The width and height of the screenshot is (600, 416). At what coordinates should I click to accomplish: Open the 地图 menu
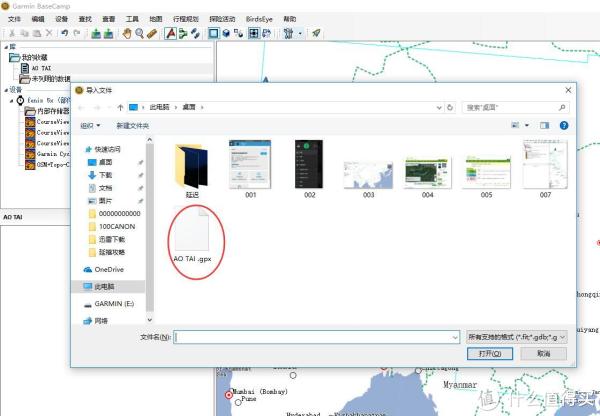pos(156,19)
